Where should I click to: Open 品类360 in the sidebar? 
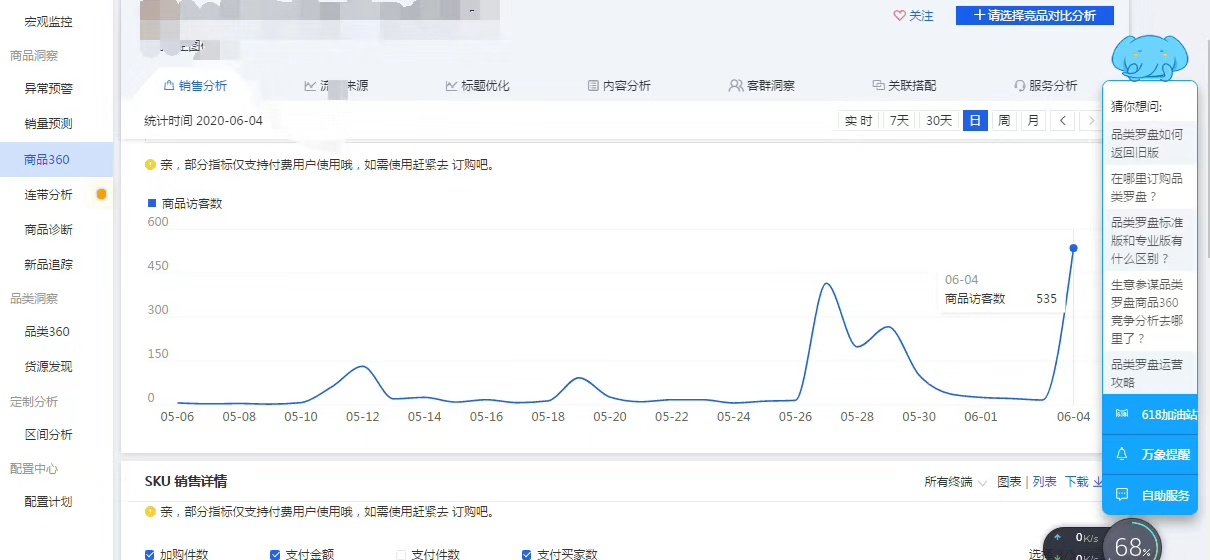pos(47,331)
